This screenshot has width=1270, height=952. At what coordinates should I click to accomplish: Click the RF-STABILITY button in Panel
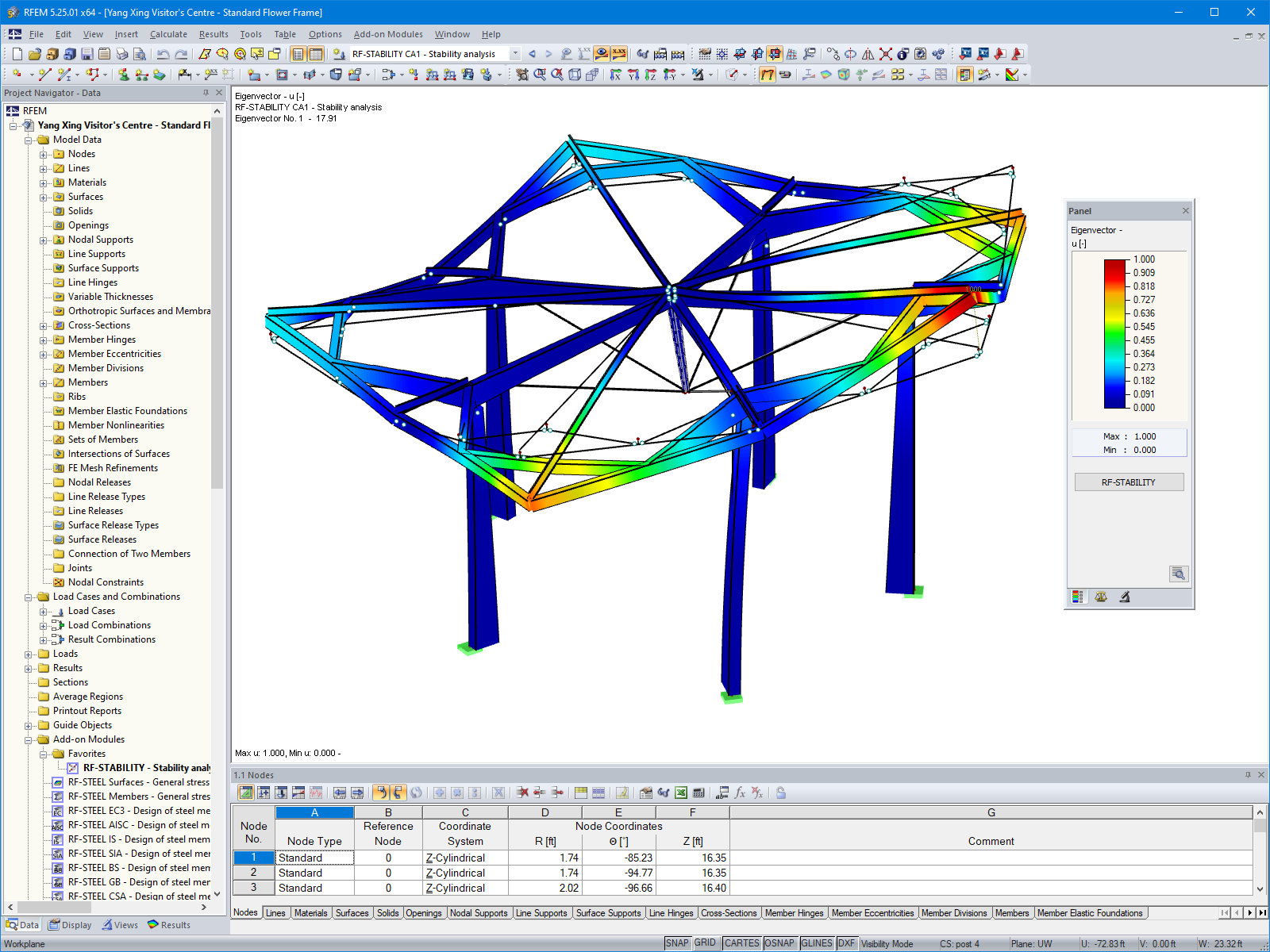1129,482
